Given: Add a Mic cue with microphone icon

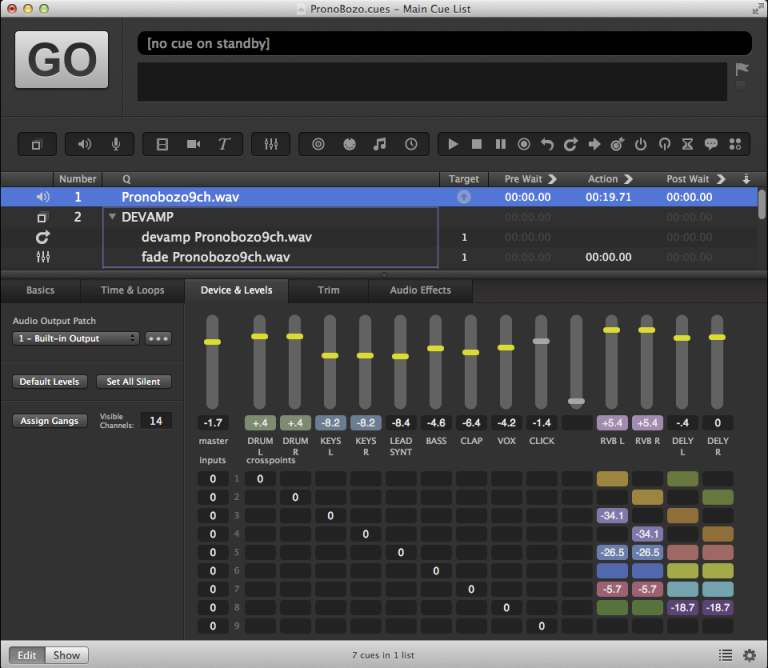Looking at the screenshot, I should pos(116,144).
